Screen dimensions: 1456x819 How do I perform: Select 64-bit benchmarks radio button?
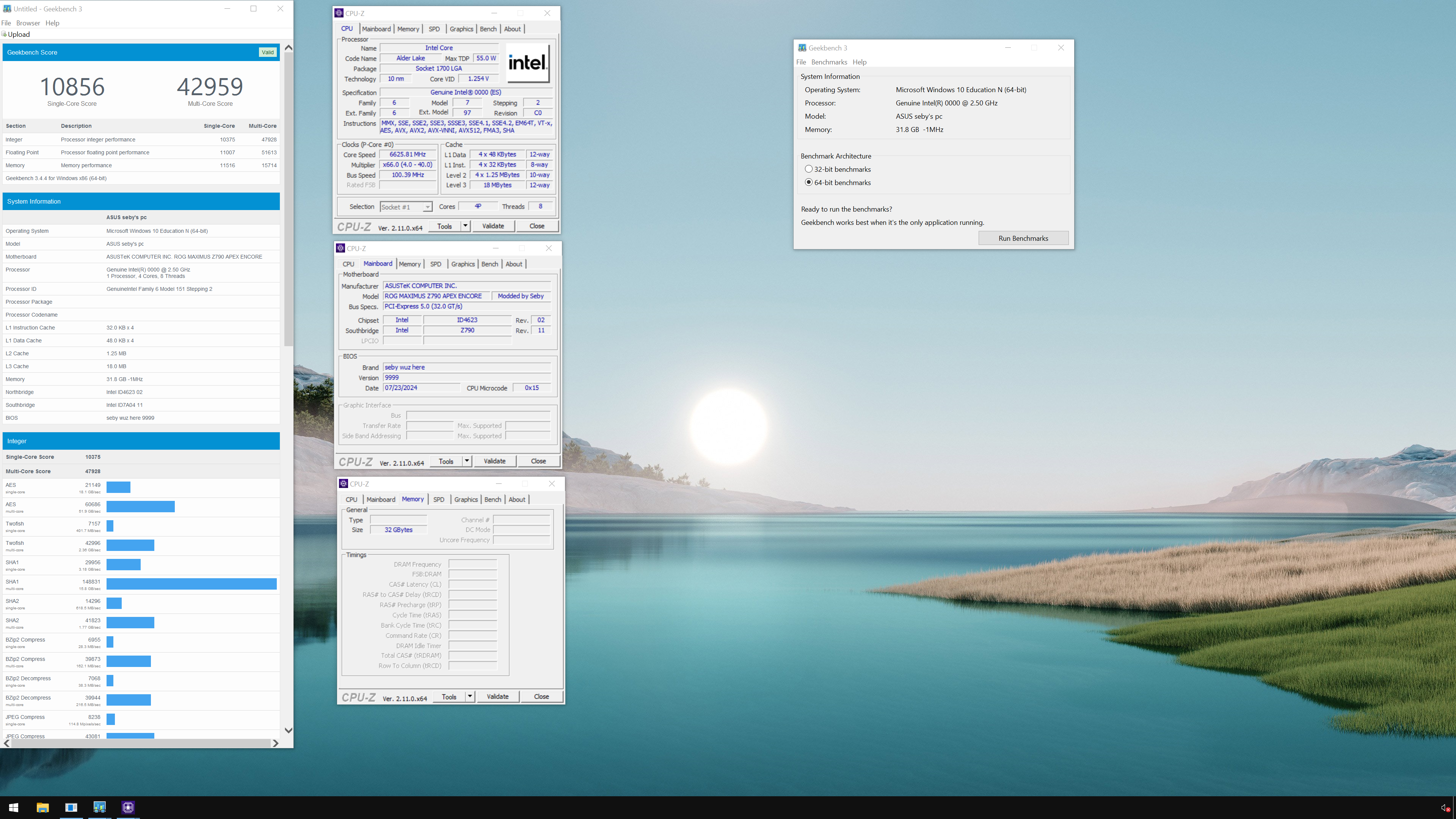pos(808,182)
